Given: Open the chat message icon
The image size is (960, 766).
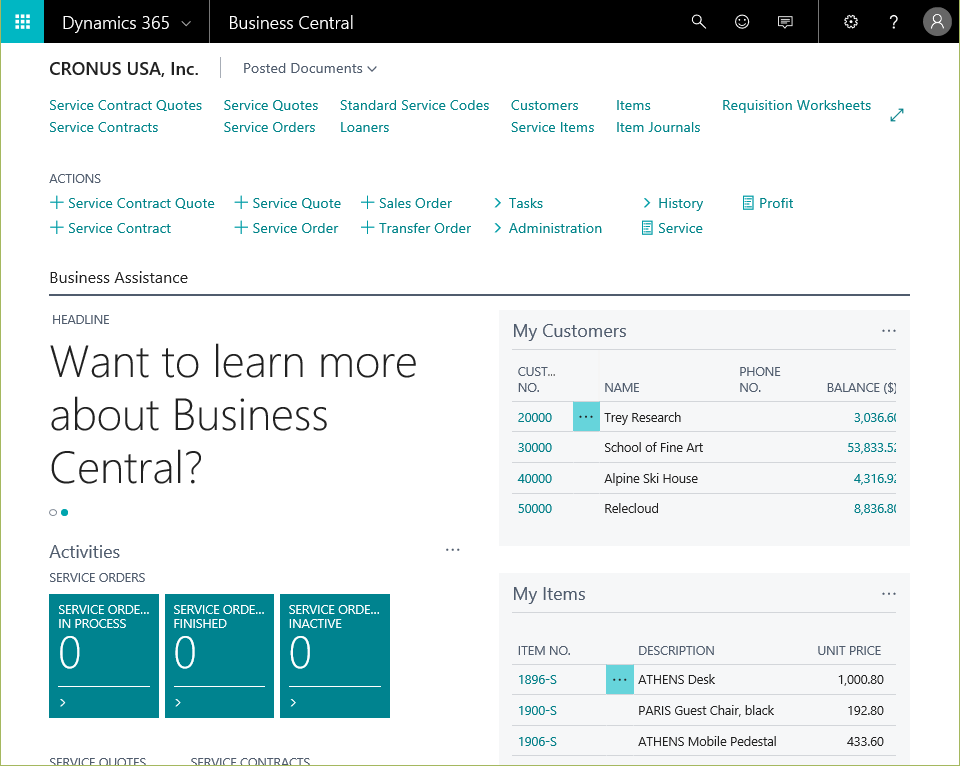Looking at the screenshot, I should point(785,22).
